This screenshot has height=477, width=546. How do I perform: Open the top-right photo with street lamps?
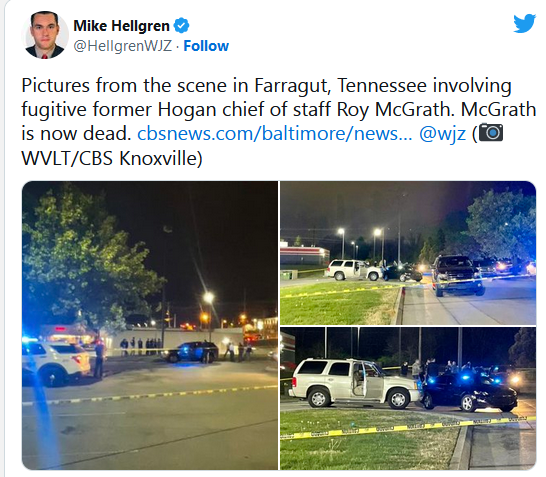pyautogui.click(x=408, y=253)
